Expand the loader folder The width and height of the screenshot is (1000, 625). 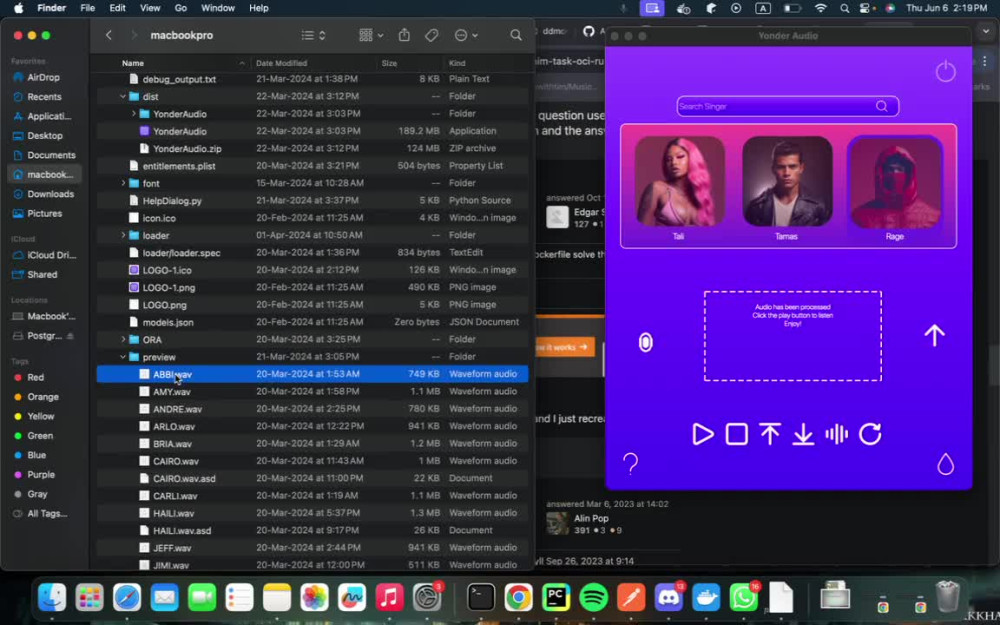(x=123, y=235)
